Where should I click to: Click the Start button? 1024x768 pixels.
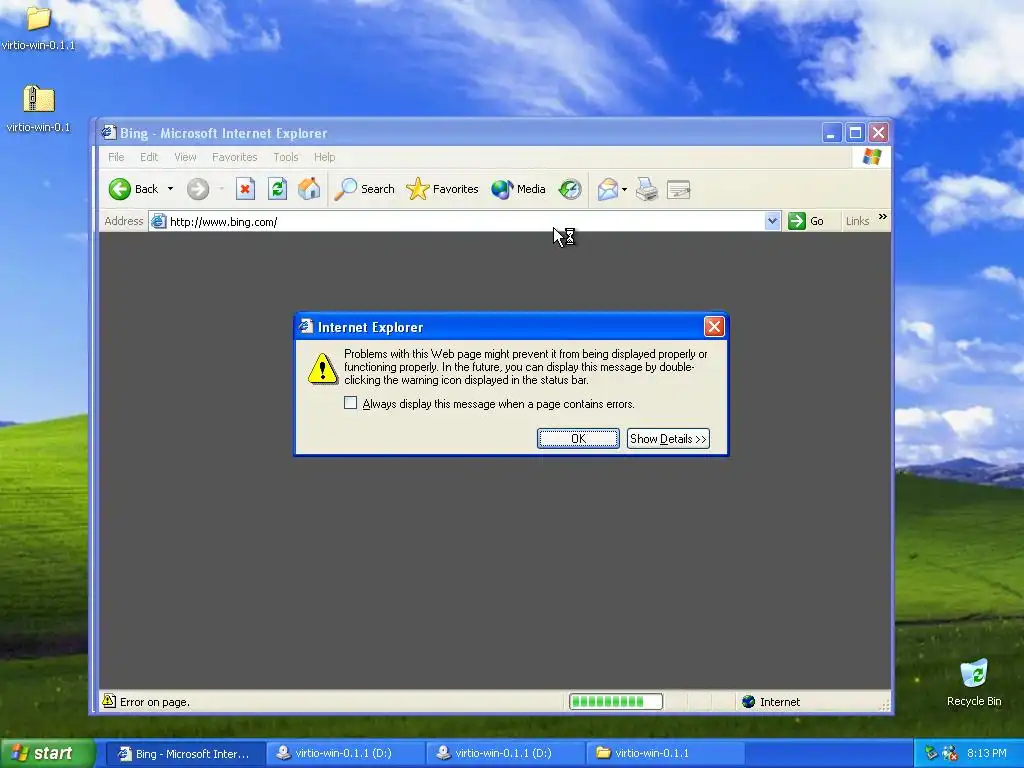47,754
